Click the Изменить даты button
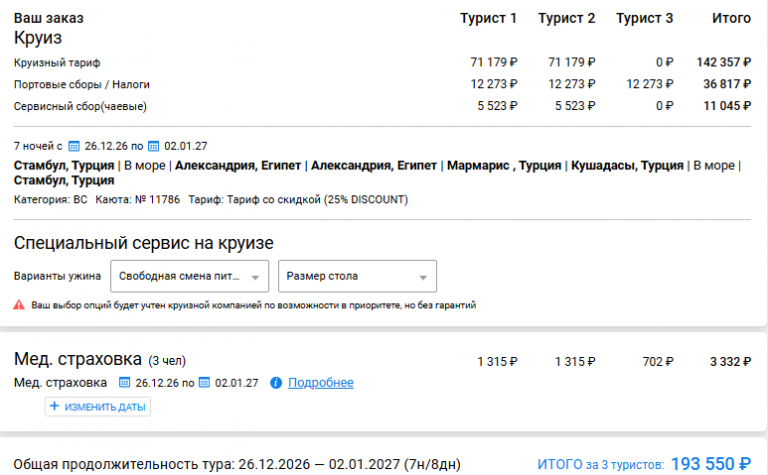 [98, 406]
